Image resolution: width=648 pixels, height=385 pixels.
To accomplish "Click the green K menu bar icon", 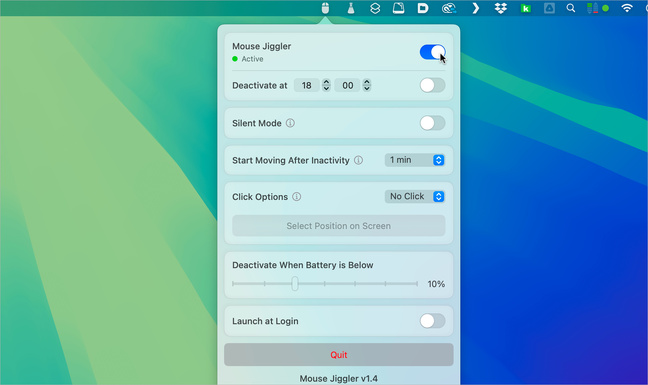I will click(x=526, y=8).
